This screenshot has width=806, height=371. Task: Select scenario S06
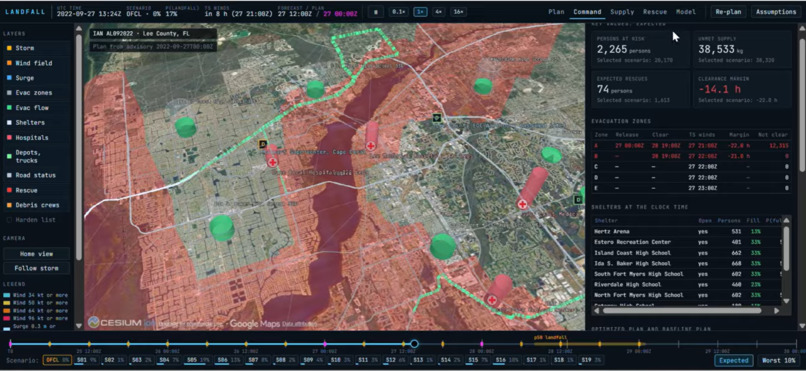pyautogui.click(x=228, y=361)
